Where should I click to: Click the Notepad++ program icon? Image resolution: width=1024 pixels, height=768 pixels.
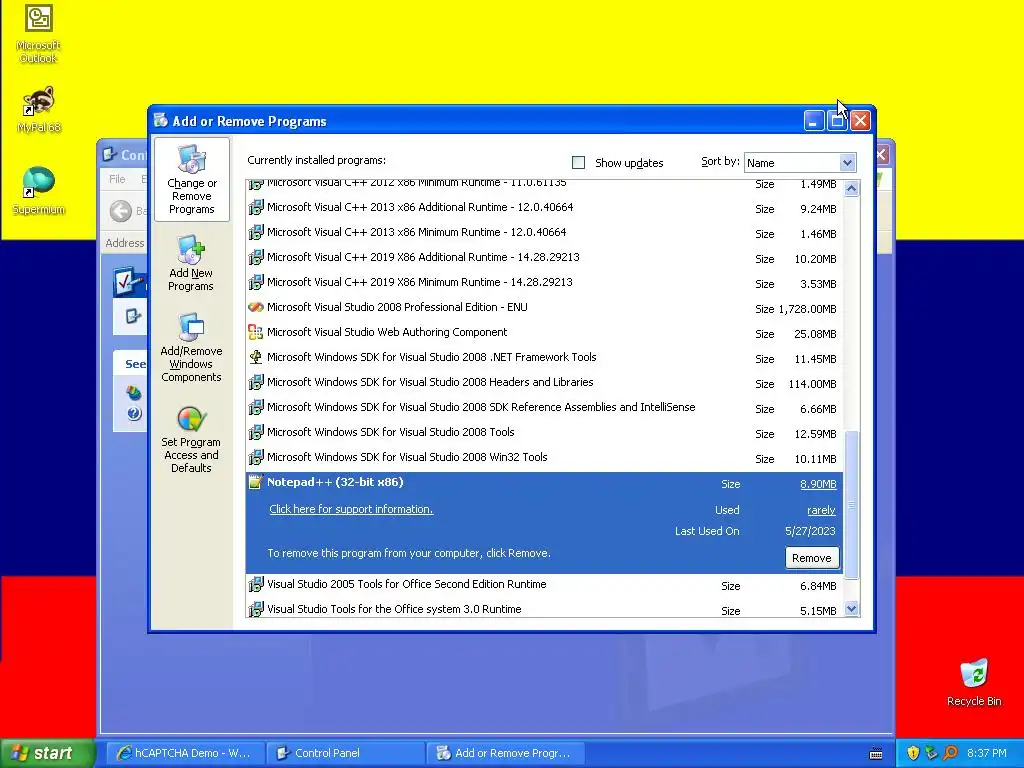click(256, 482)
